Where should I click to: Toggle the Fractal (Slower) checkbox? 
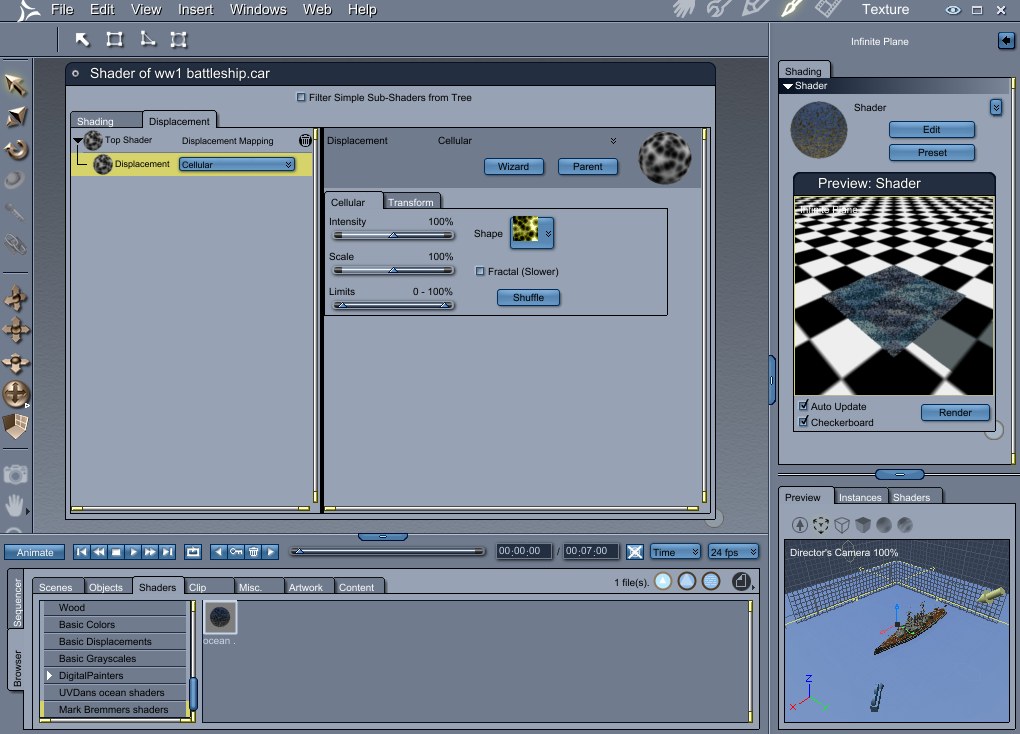(x=480, y=271)
